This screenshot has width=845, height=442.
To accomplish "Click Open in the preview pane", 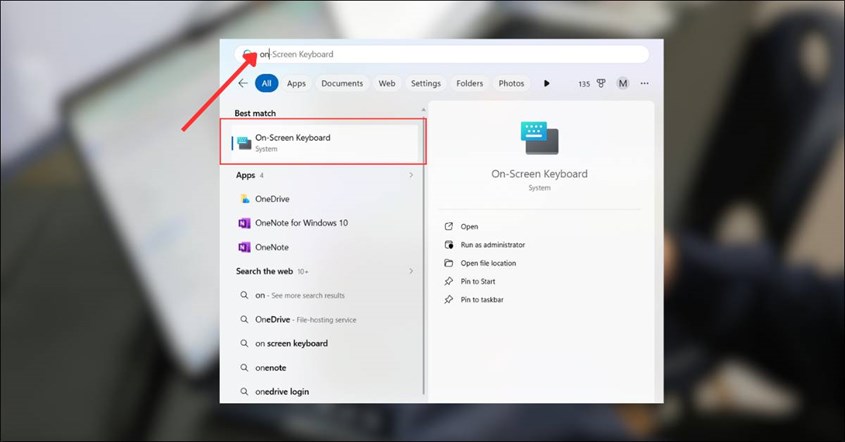I will tap(469, 226).
